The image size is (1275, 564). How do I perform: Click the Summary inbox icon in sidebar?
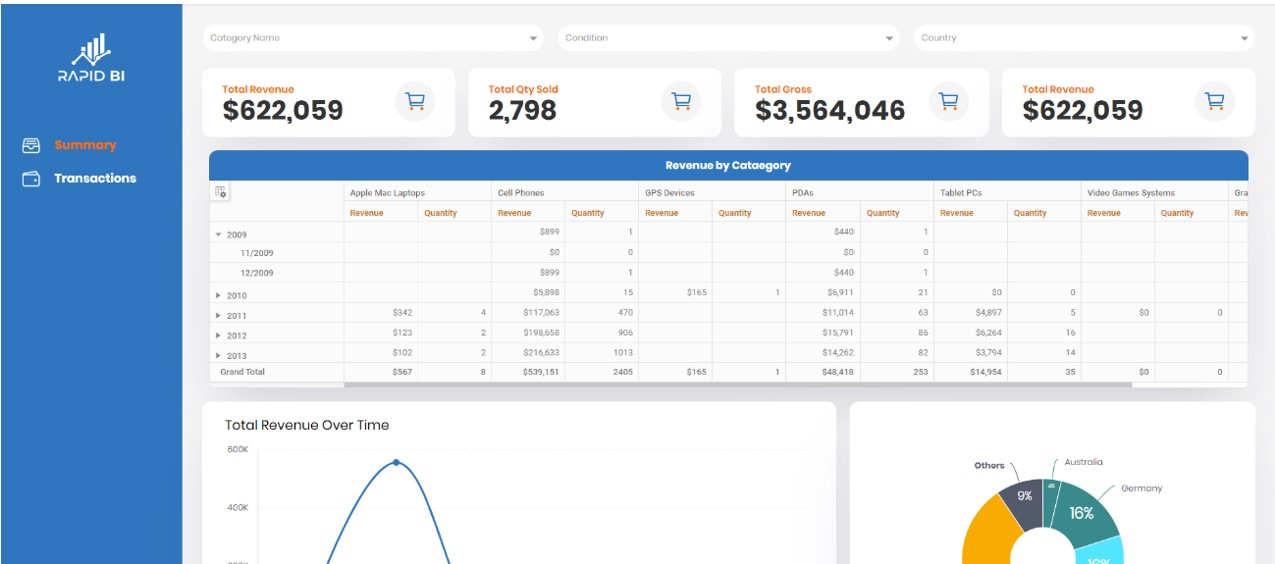click(31, 146)
